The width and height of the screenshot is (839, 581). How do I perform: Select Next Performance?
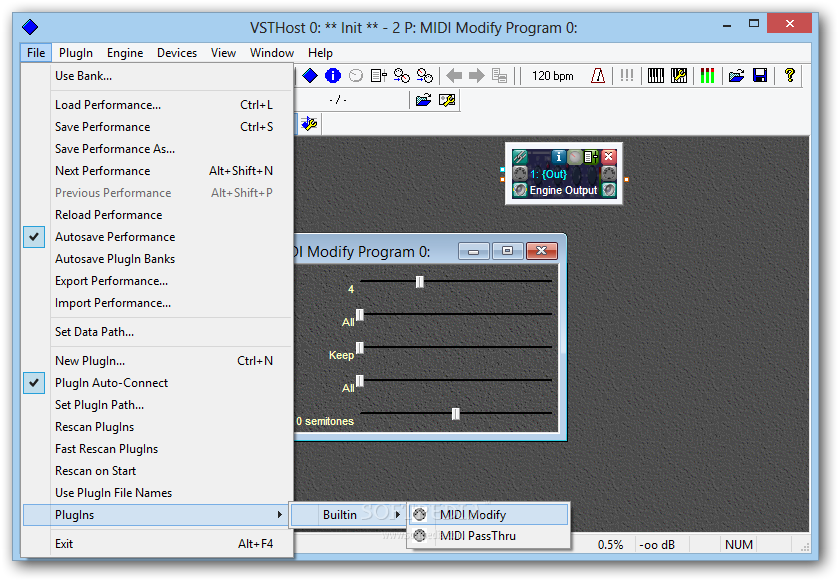point(157,171)
